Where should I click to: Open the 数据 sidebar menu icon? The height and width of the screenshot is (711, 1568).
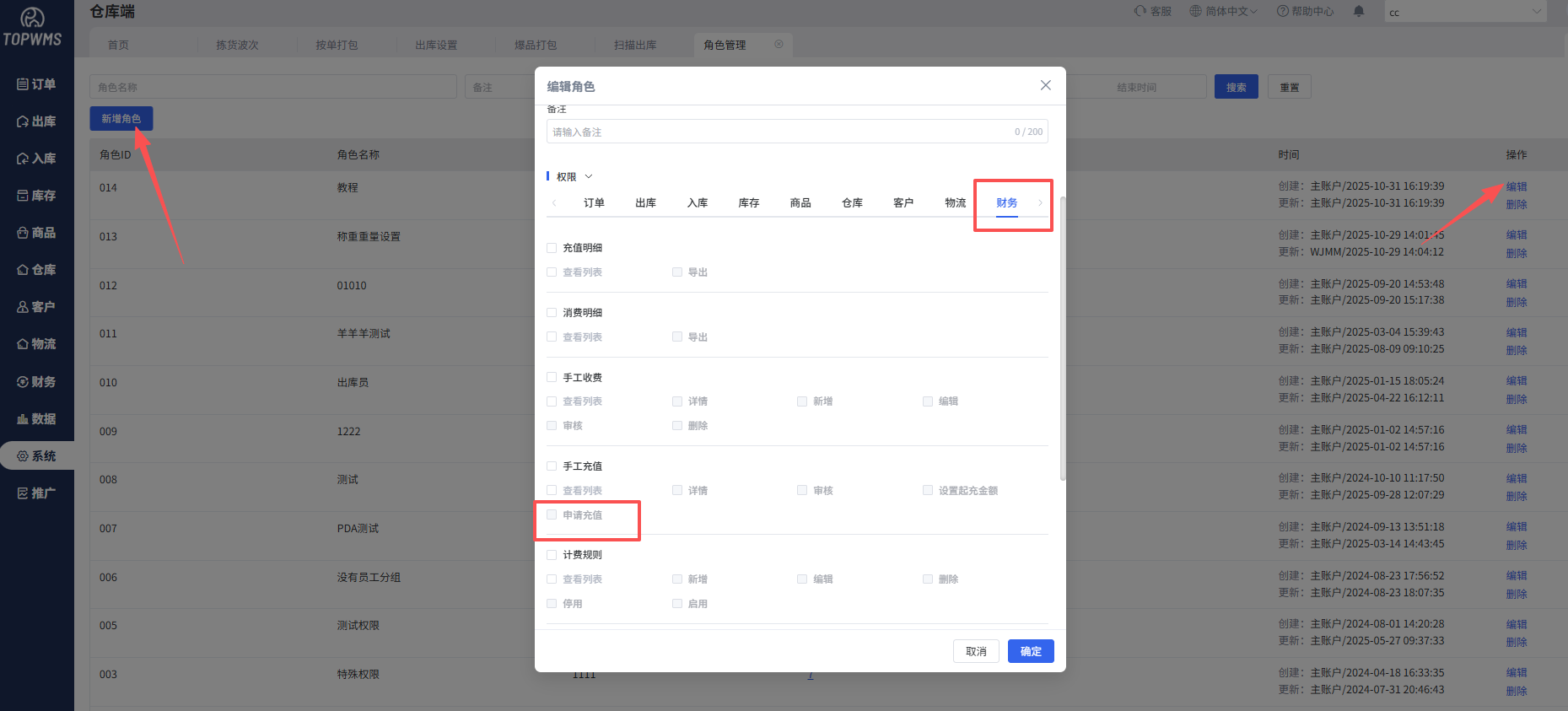coord(23,419)
